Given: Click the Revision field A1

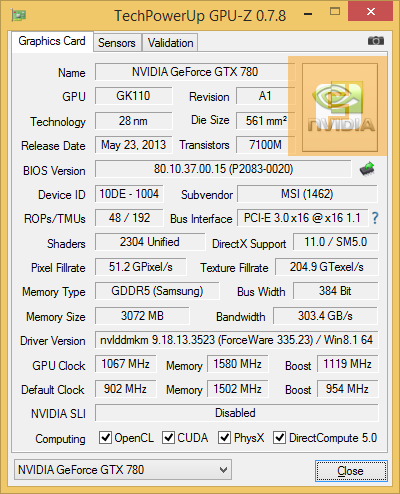Looking at the screenshot, I should click(x=265, y=96).
